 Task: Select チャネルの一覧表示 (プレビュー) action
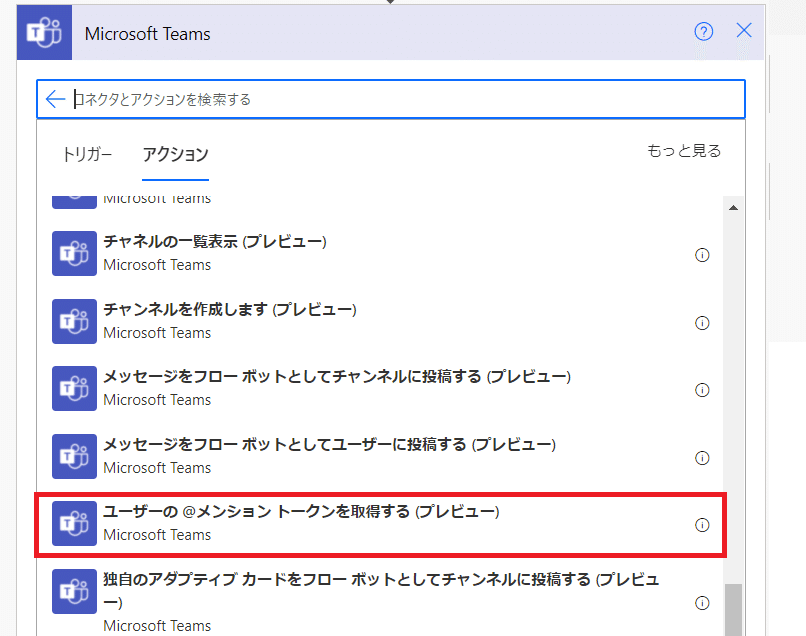point(380,253)
